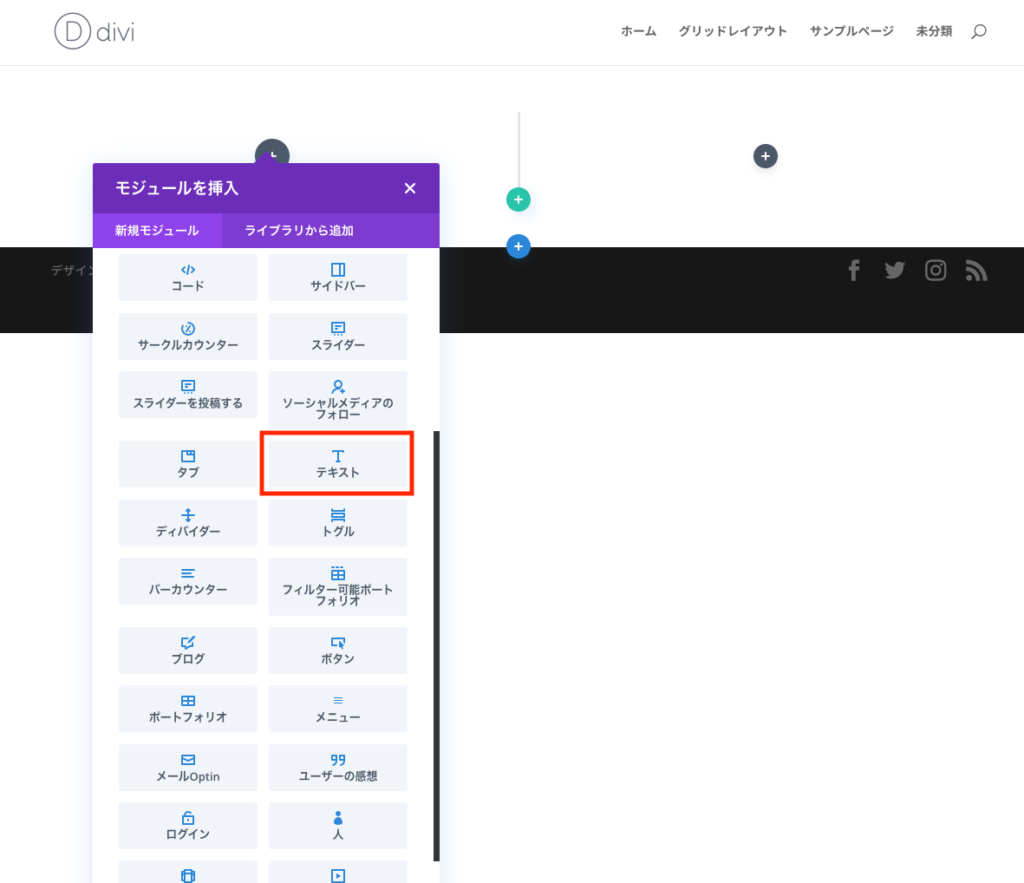Add the タブ (Tabs) module

[x=188, y=464]
